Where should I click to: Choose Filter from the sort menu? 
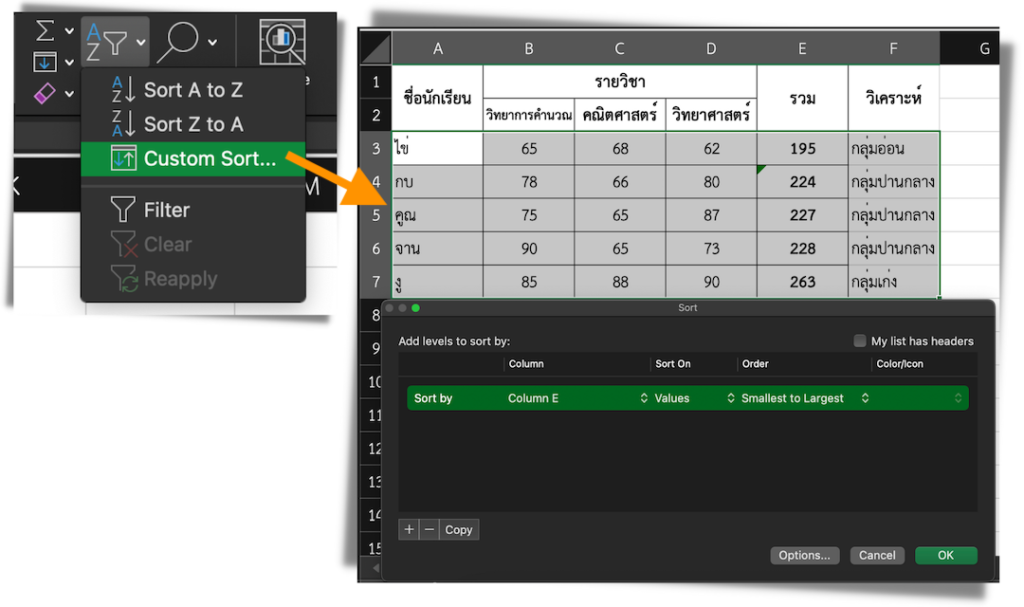[166, 210]
